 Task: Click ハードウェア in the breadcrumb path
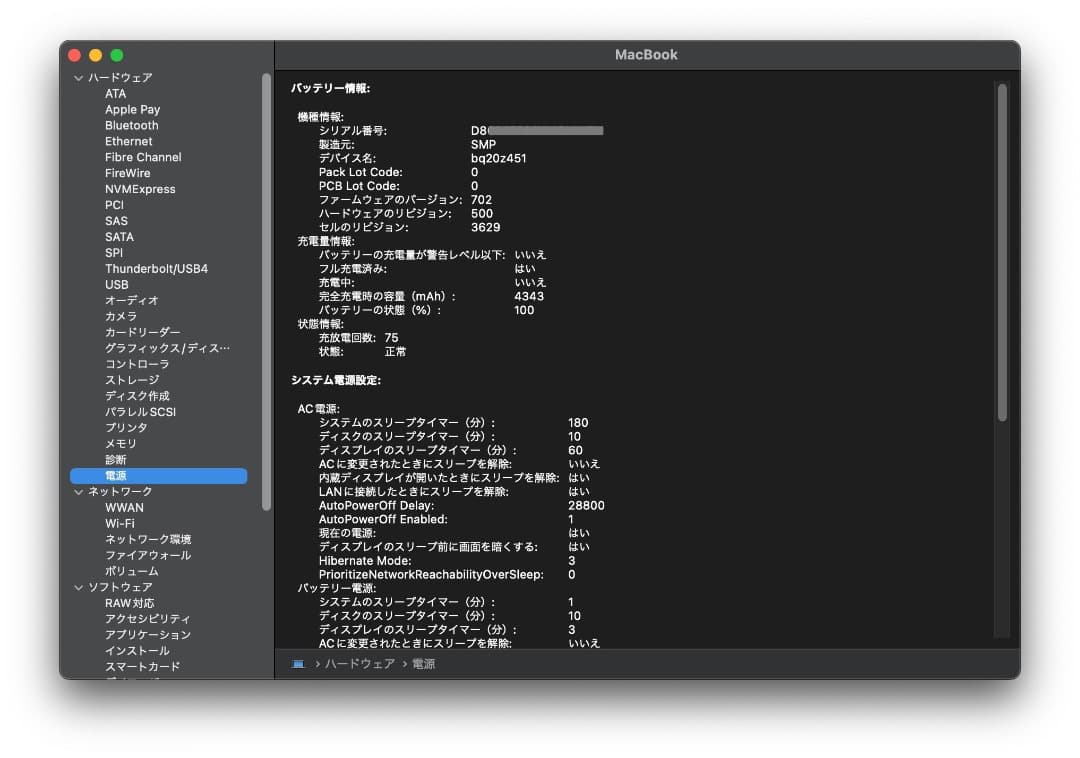[x=359, y=663]
